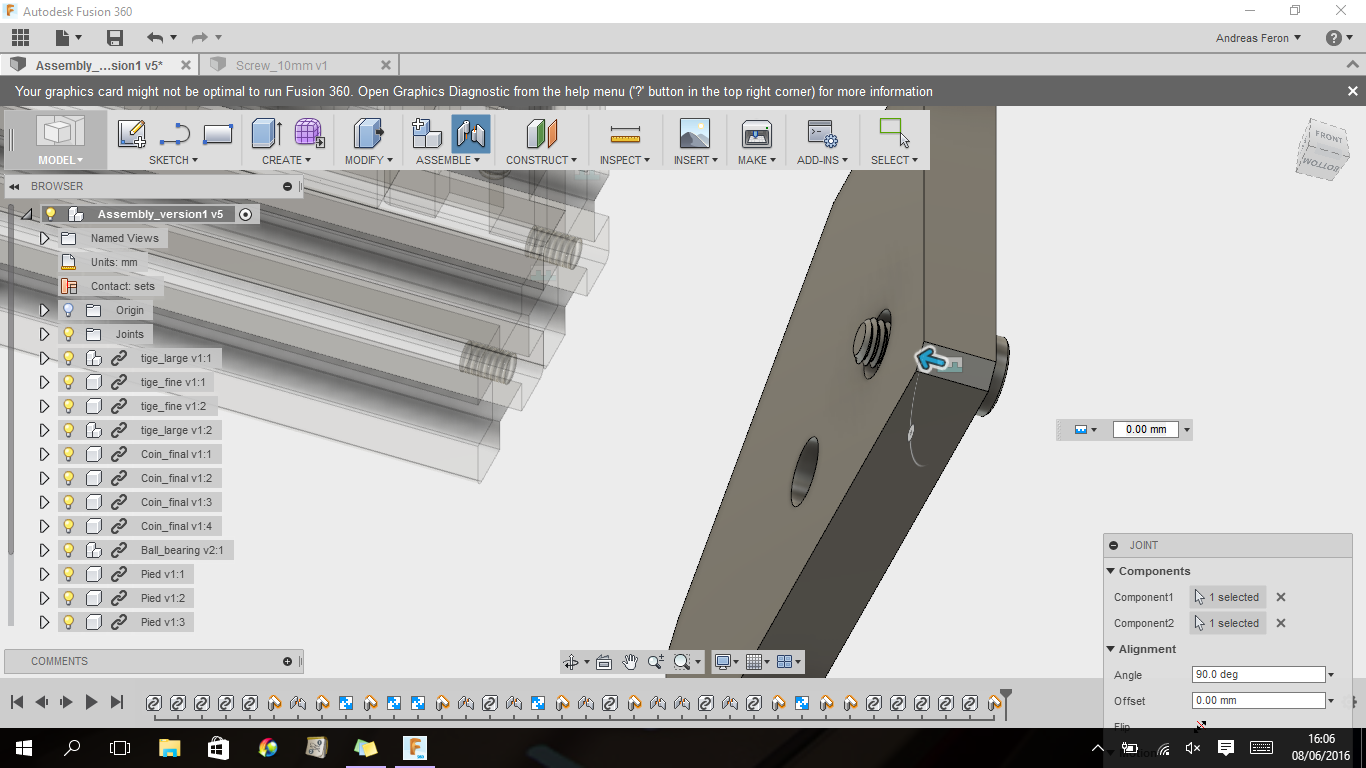Click the Create Form sculpt icon
1366x768 pixels.
coord(309,134)
